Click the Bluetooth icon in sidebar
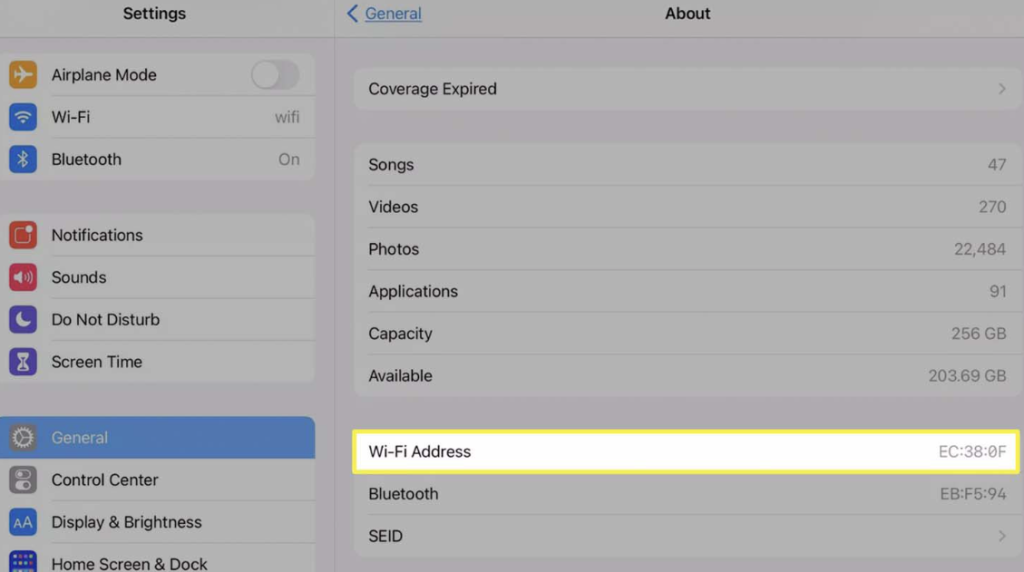This screenshot has height=572, width=1024. tap(23, 159)
